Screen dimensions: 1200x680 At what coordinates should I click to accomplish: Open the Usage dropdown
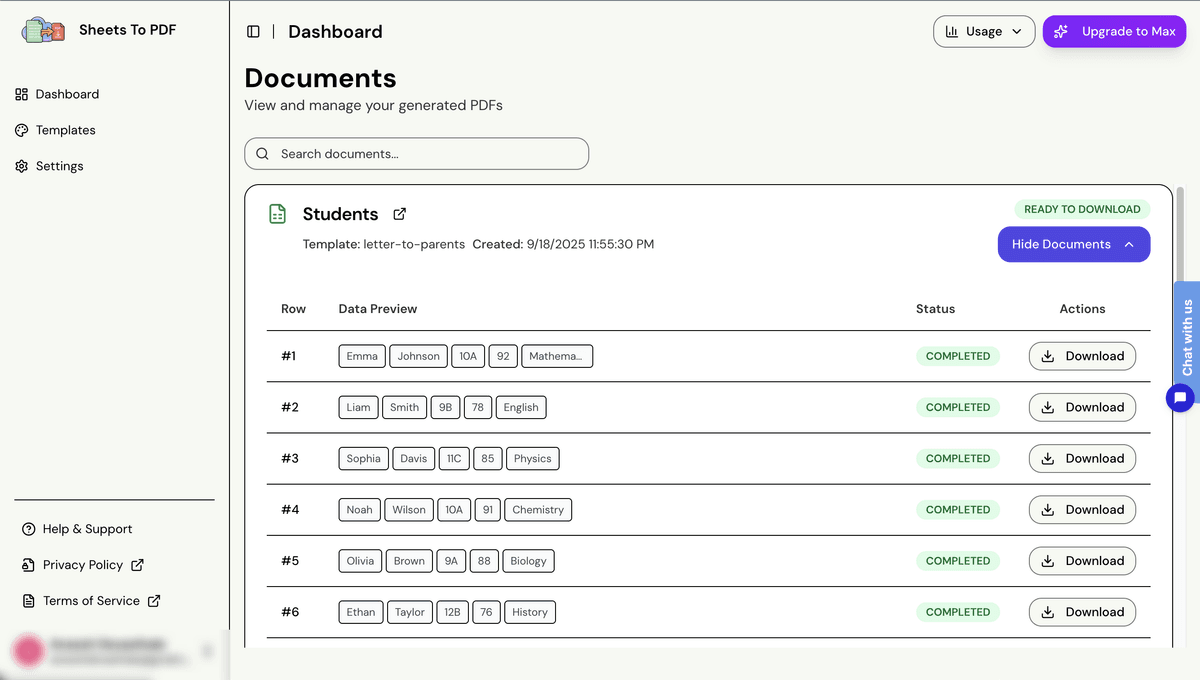pyautogui.click(x=984, y=31)
